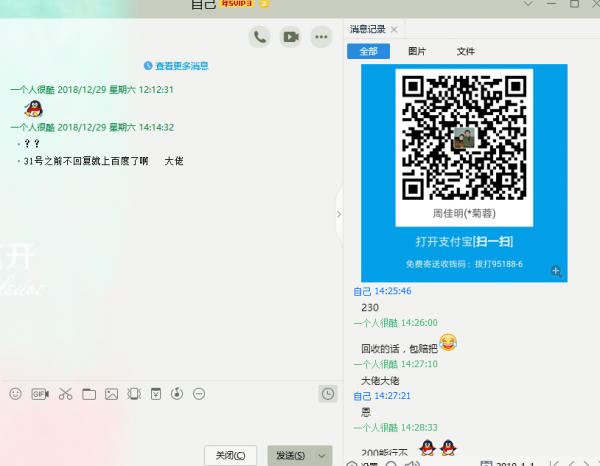Switch to the 文件 filter tab
600x466 pixels.
click(466, 51)
